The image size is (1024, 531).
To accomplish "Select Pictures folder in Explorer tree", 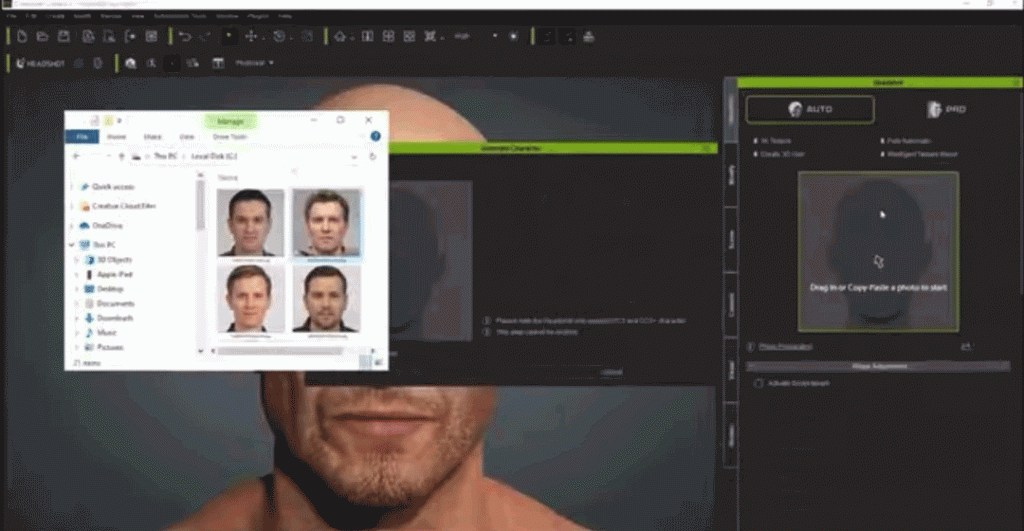I will pos(110,347).
